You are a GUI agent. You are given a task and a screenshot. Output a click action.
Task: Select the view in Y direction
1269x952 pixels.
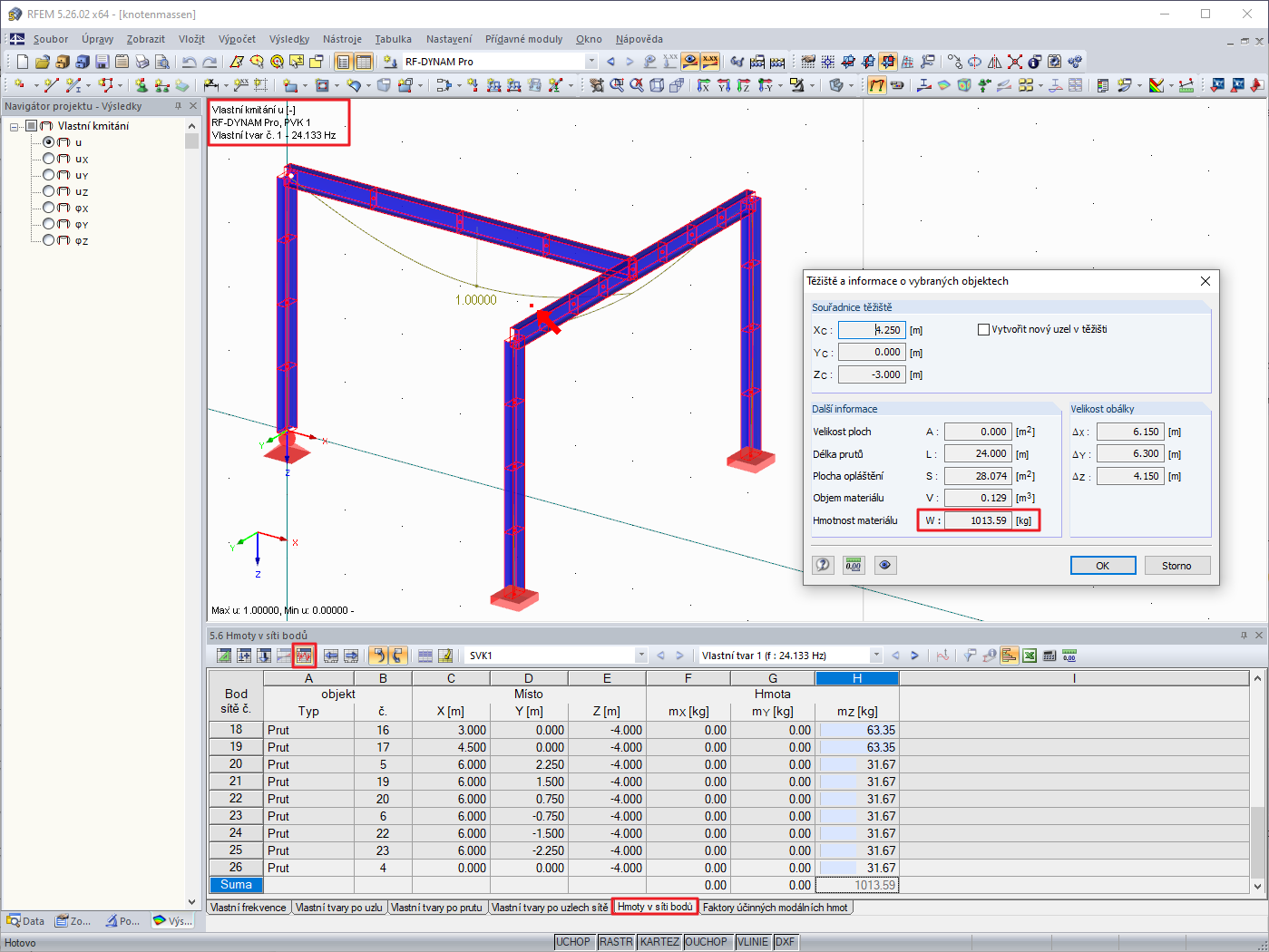click(x=724, y=85)
